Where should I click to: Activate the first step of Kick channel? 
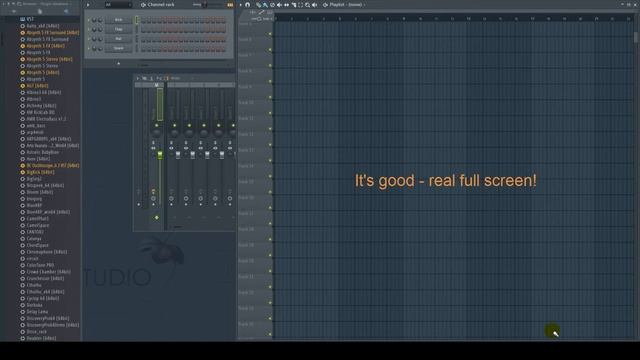pyautogui.click(x=143, y=20)
